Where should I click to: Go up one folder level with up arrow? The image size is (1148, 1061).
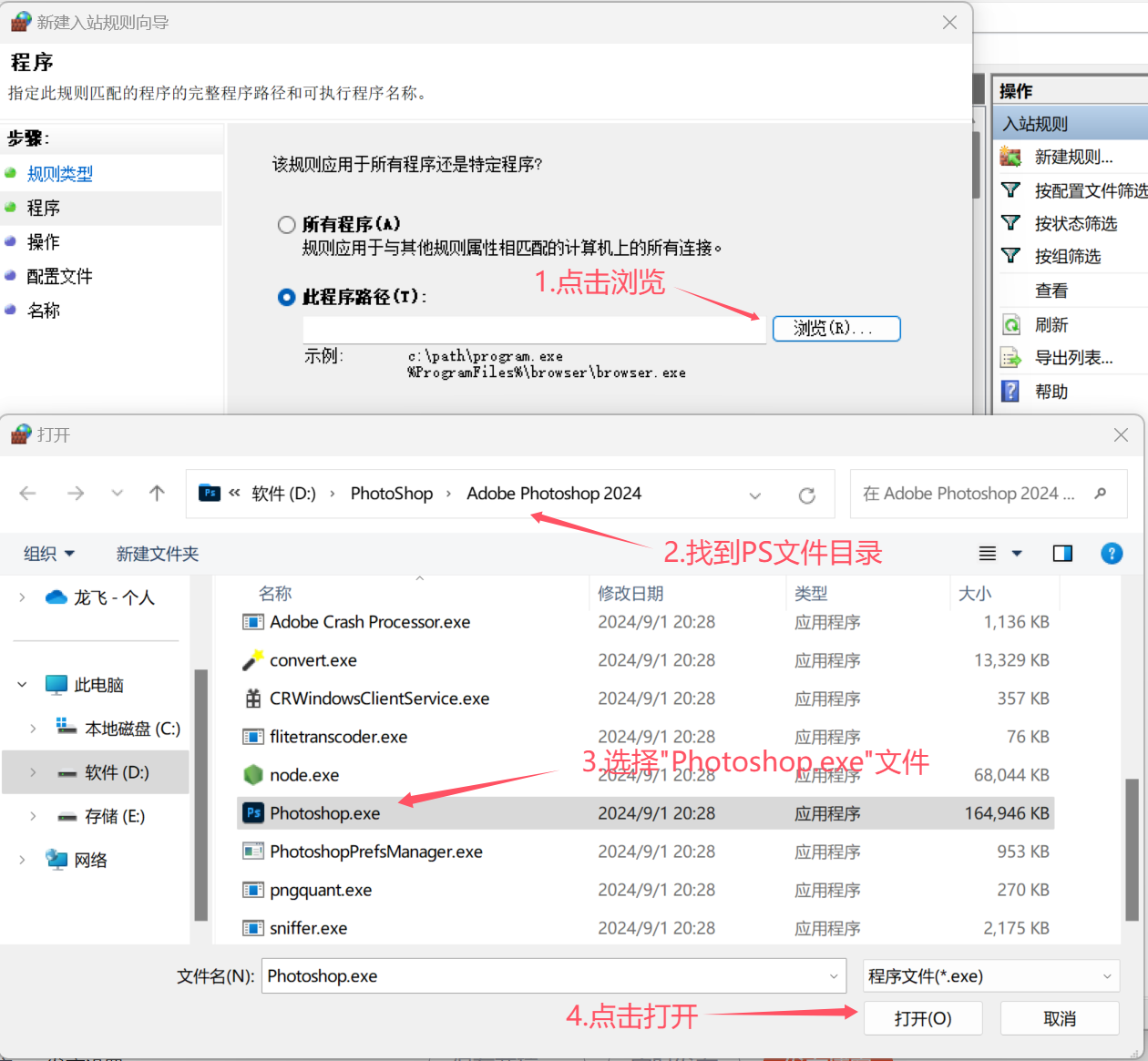(x=157, y=493)
